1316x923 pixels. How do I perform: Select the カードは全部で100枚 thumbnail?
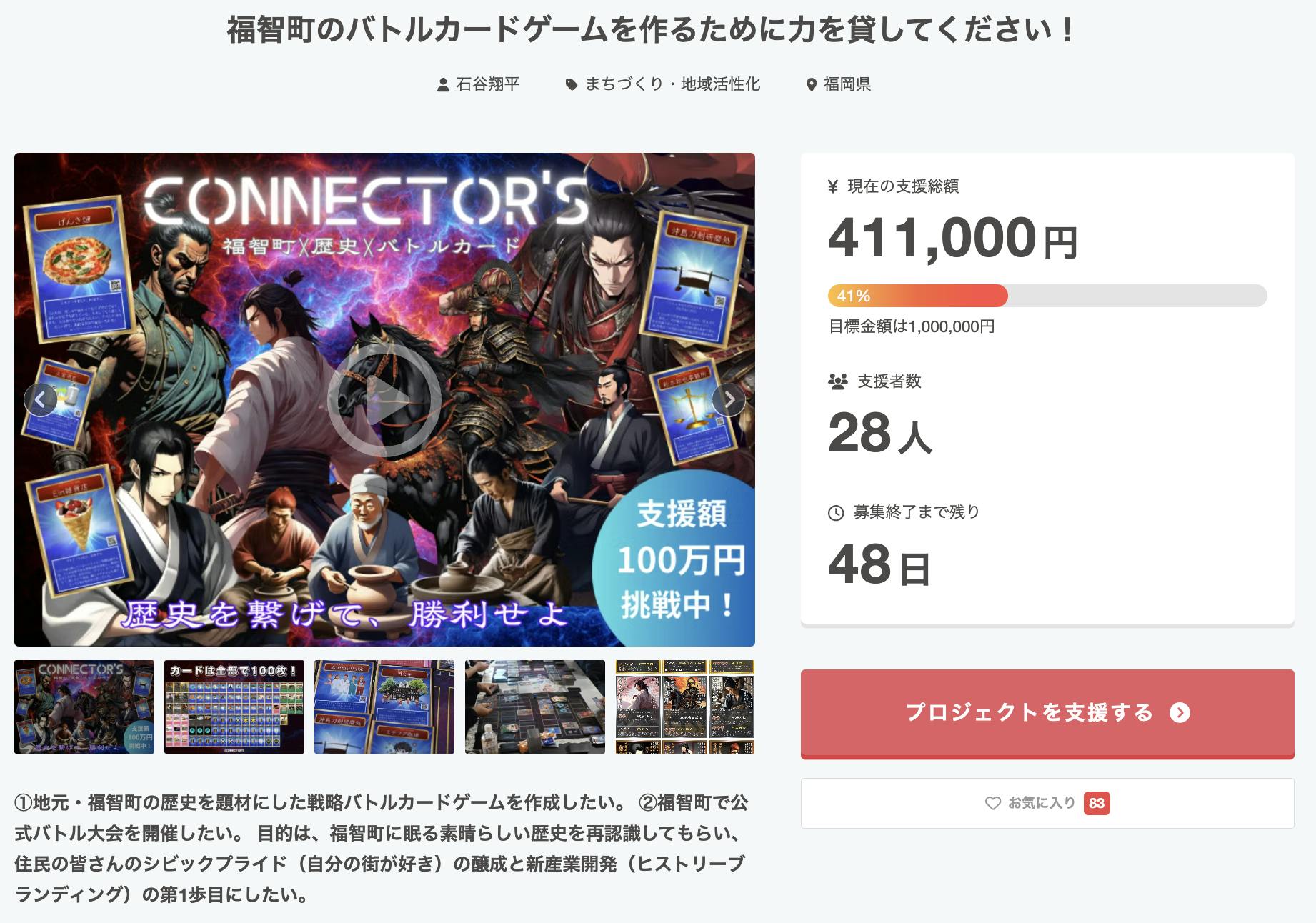coord(234,707)
